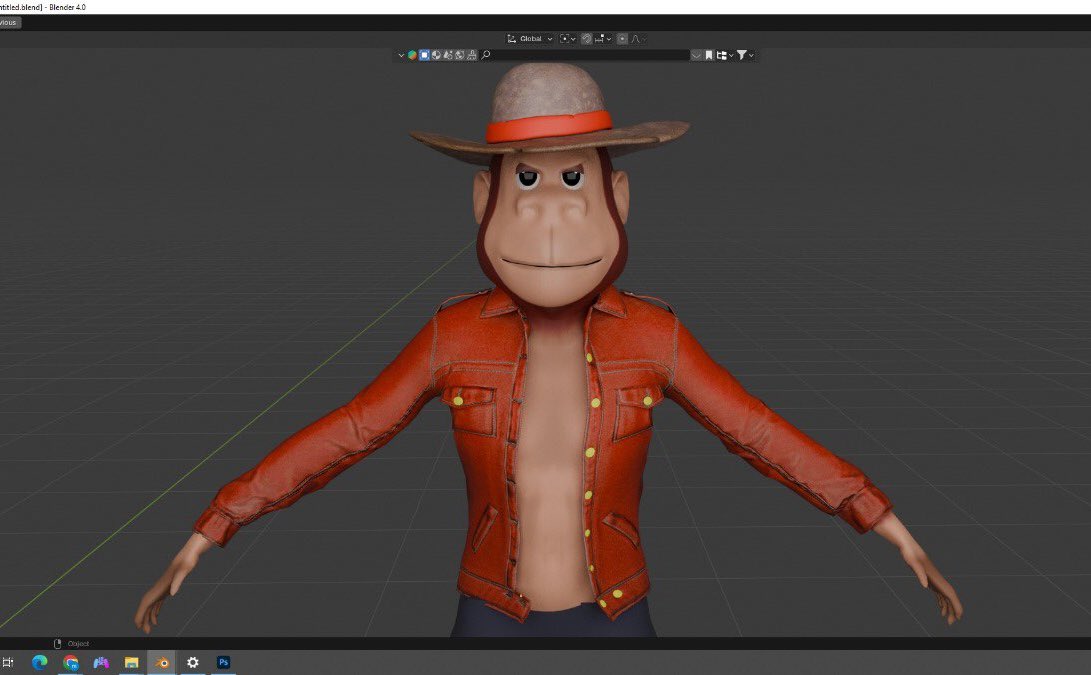Open the proportional editing falloff dropdown
Viewport: 1091px width, 675px height.
(638, 39)
